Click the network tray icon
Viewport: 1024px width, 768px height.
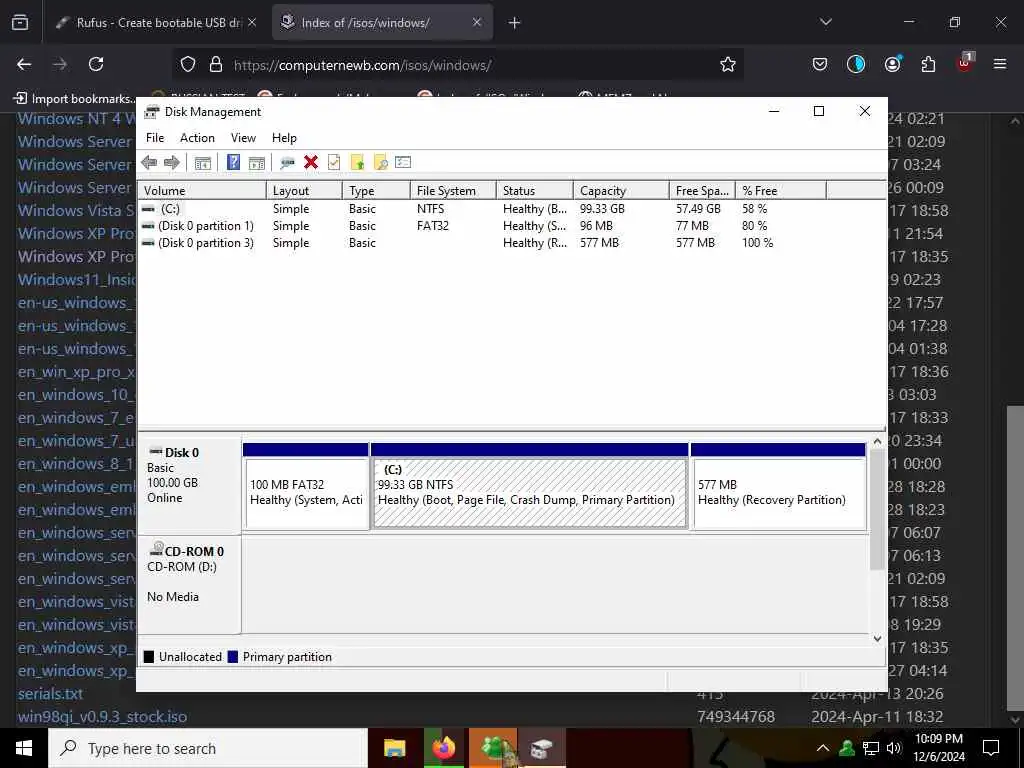point(871,748)
